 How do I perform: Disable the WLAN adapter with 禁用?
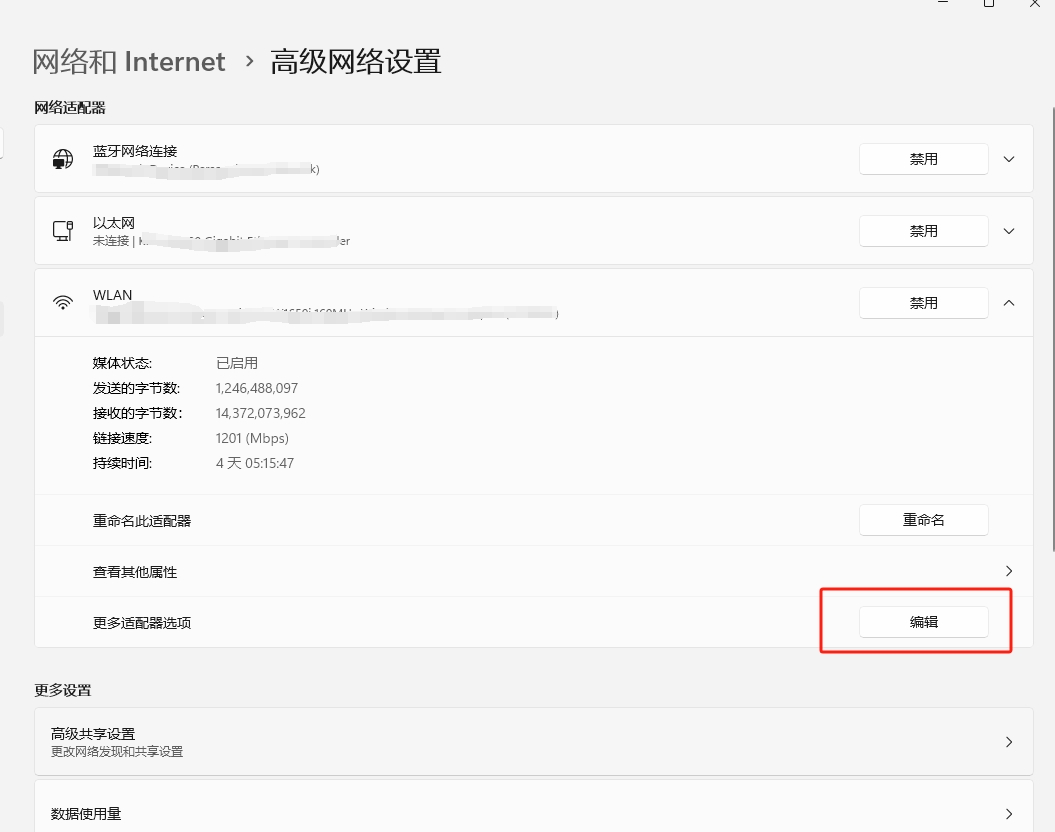click(923, 303)
